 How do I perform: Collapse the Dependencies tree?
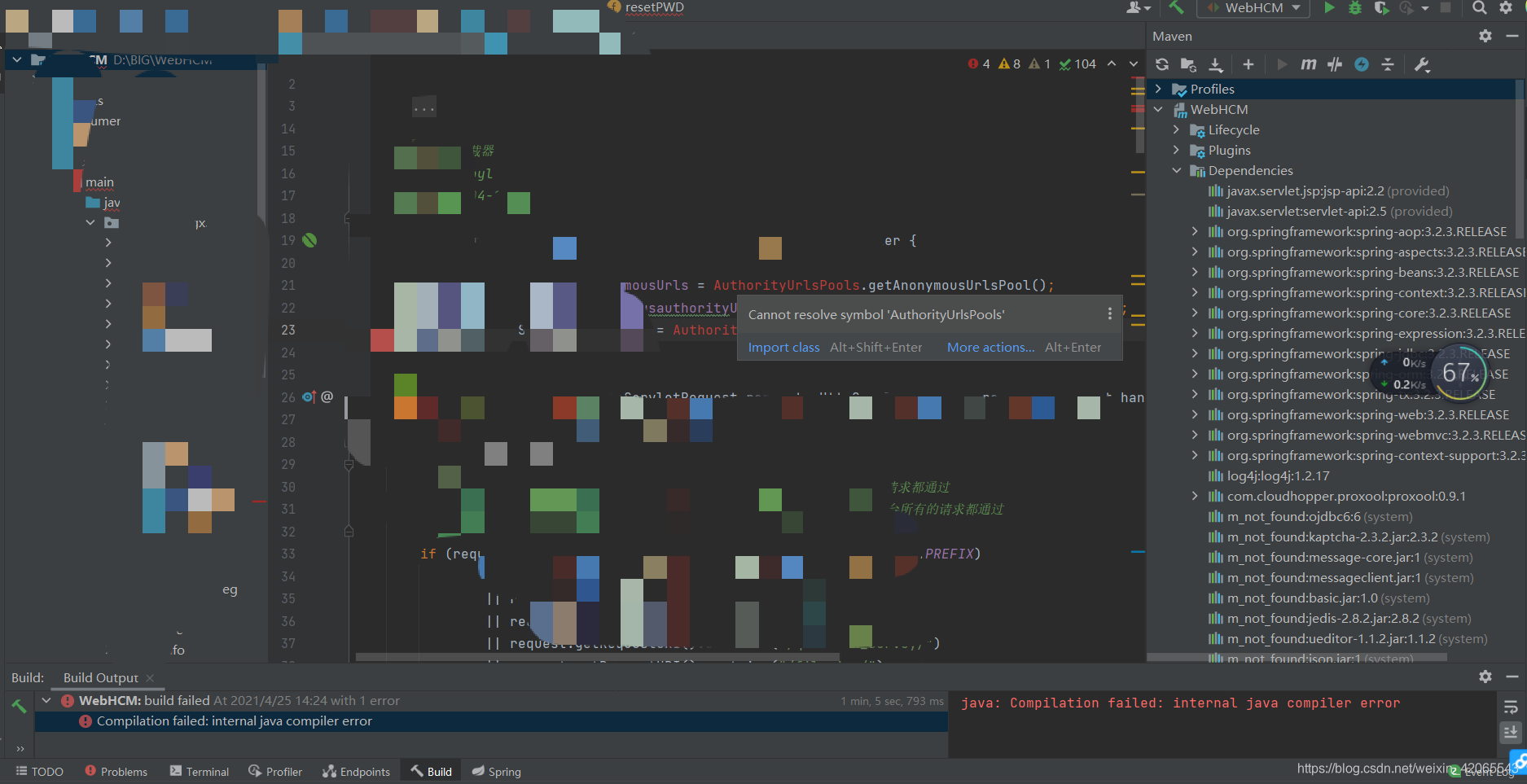pos(1176,170)
